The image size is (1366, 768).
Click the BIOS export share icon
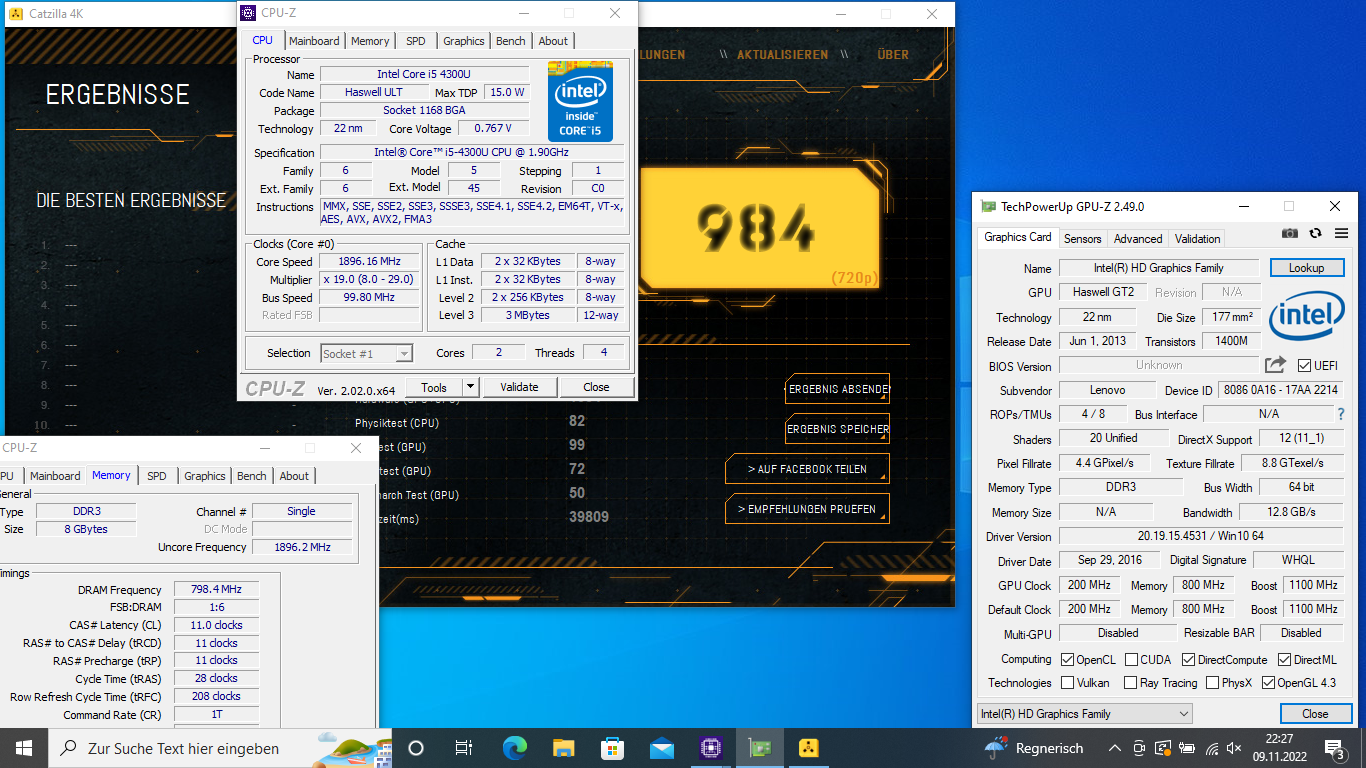point(1275,365)
